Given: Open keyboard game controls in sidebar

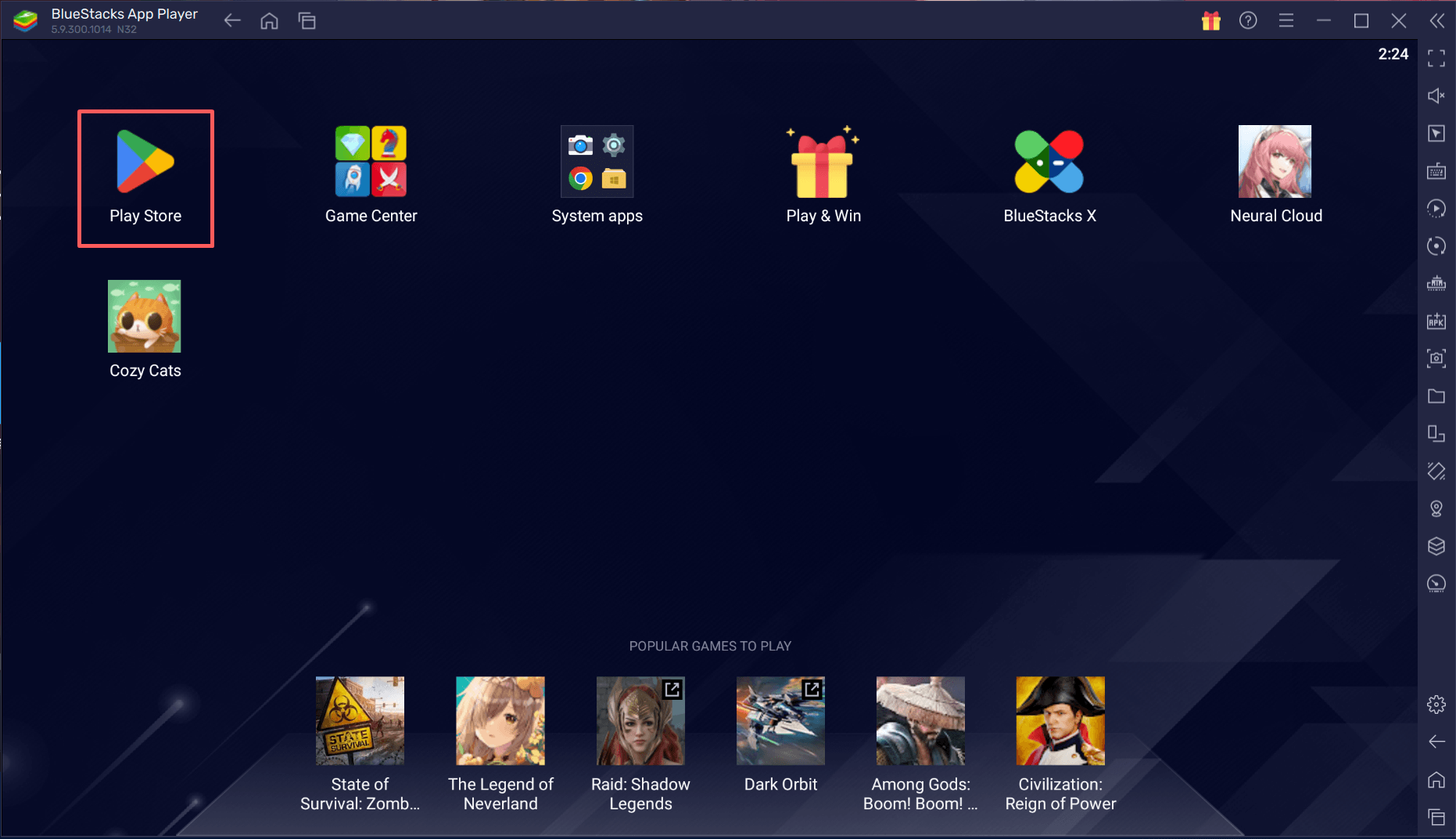Looking at the screenshot, I should (1436, 170).
